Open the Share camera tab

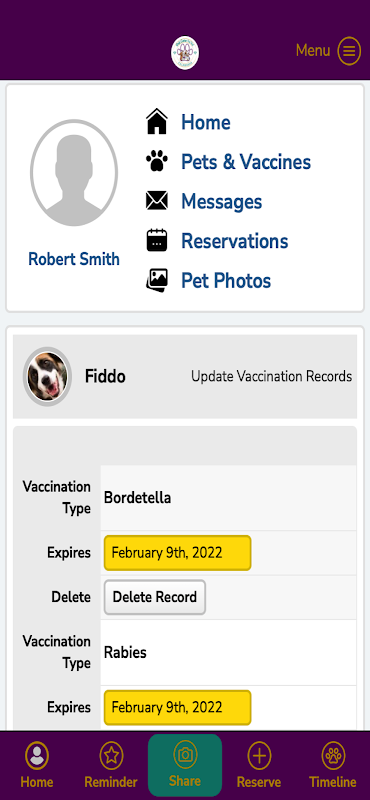point(185,765)
